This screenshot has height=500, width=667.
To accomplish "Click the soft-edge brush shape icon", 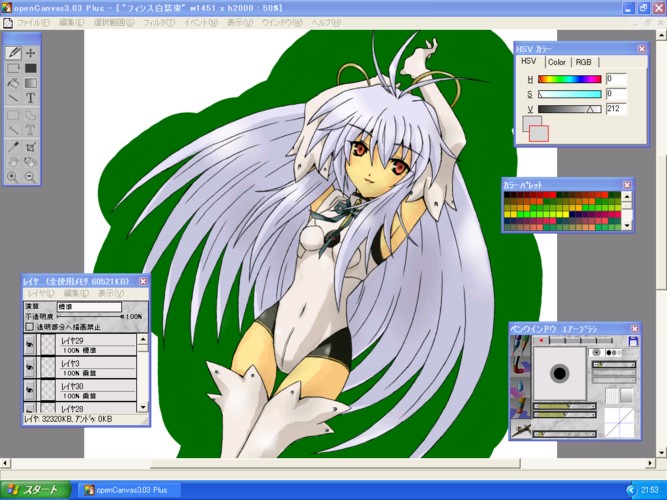I will click(596, 352).
